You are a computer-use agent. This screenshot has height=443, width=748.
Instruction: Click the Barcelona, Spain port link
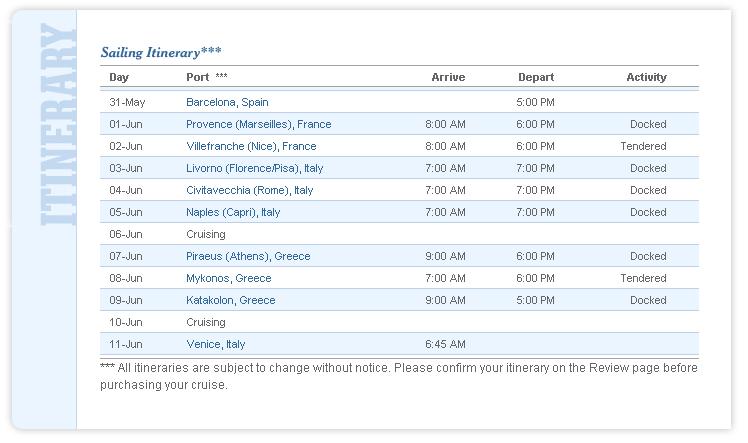point(227,102)
